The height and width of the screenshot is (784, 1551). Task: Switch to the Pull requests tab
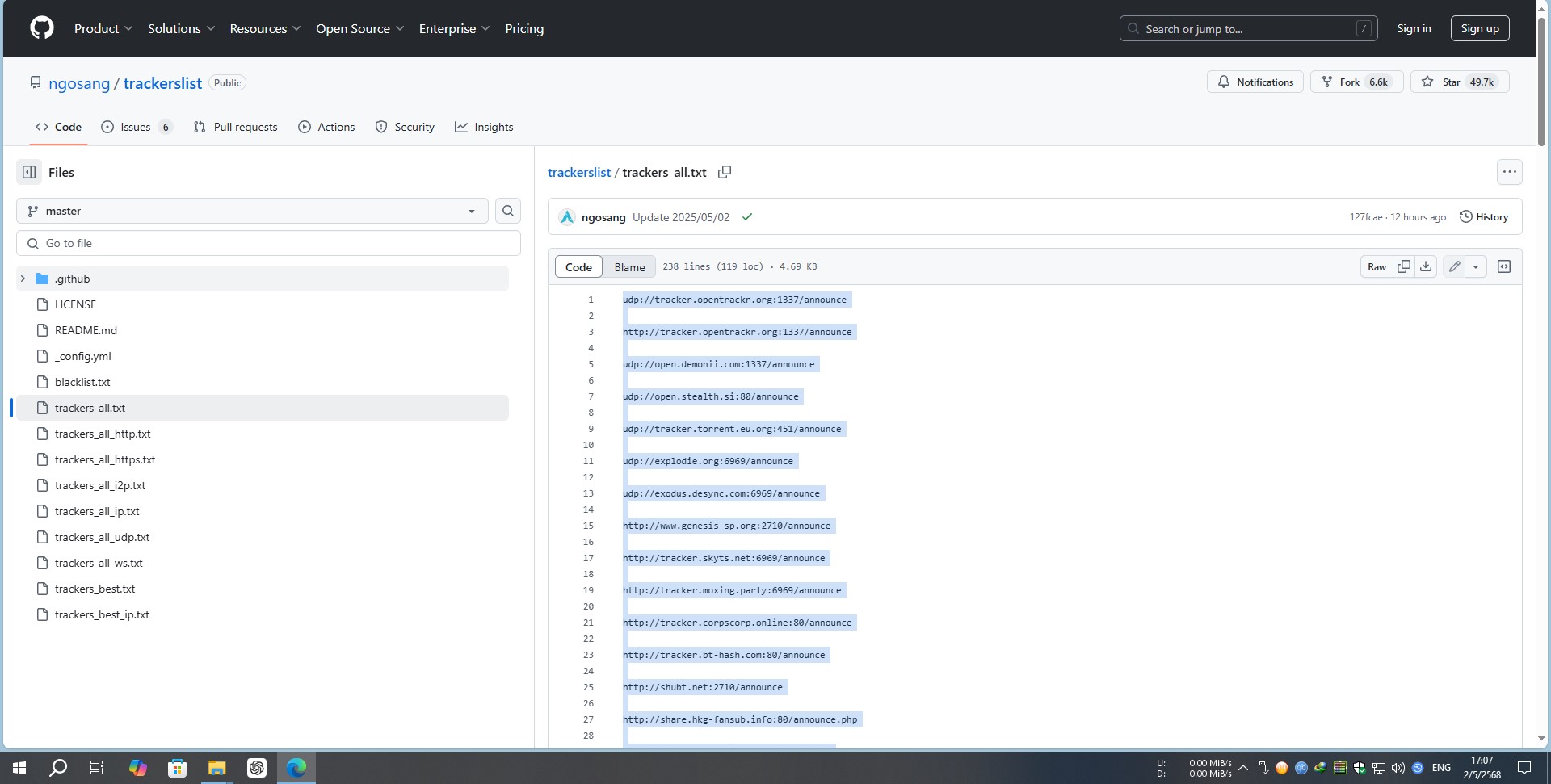pyautogui.click(x=235, y=127)
